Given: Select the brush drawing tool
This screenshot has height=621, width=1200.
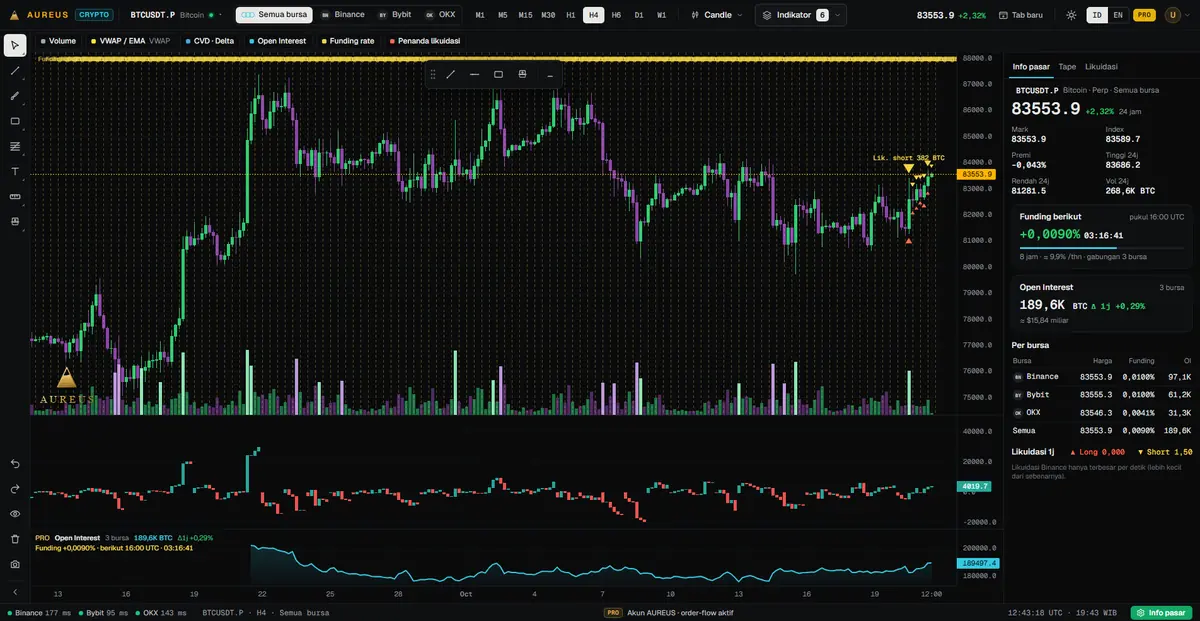Looking at the screenshot, I should click(x=15, y=96).
